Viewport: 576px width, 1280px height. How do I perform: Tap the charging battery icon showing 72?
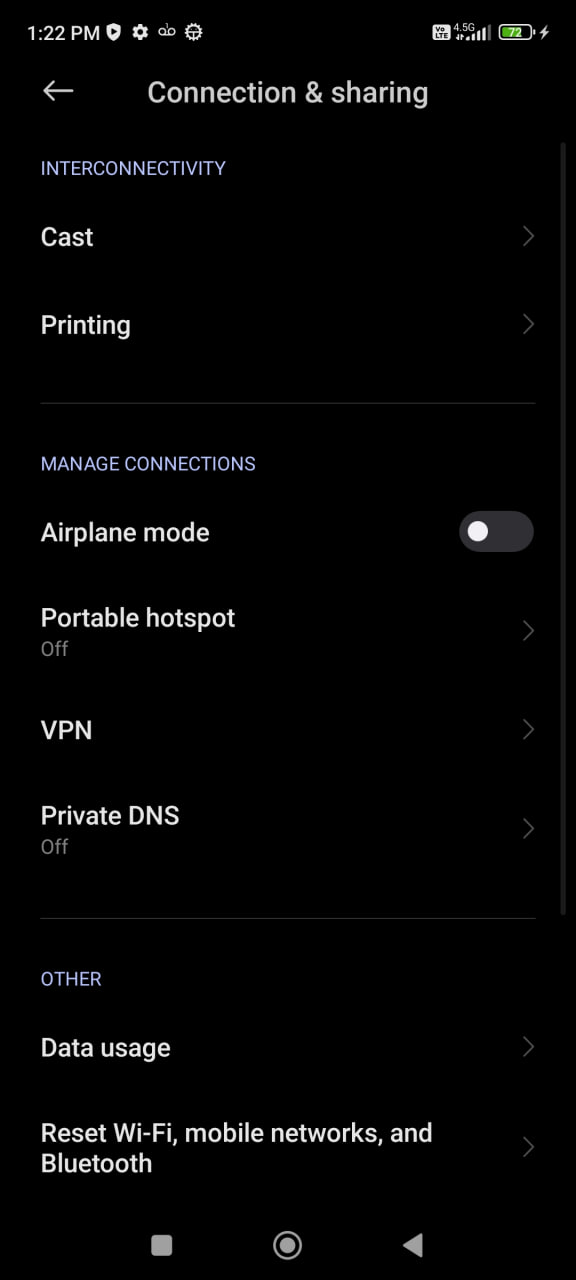pos(515,31)
